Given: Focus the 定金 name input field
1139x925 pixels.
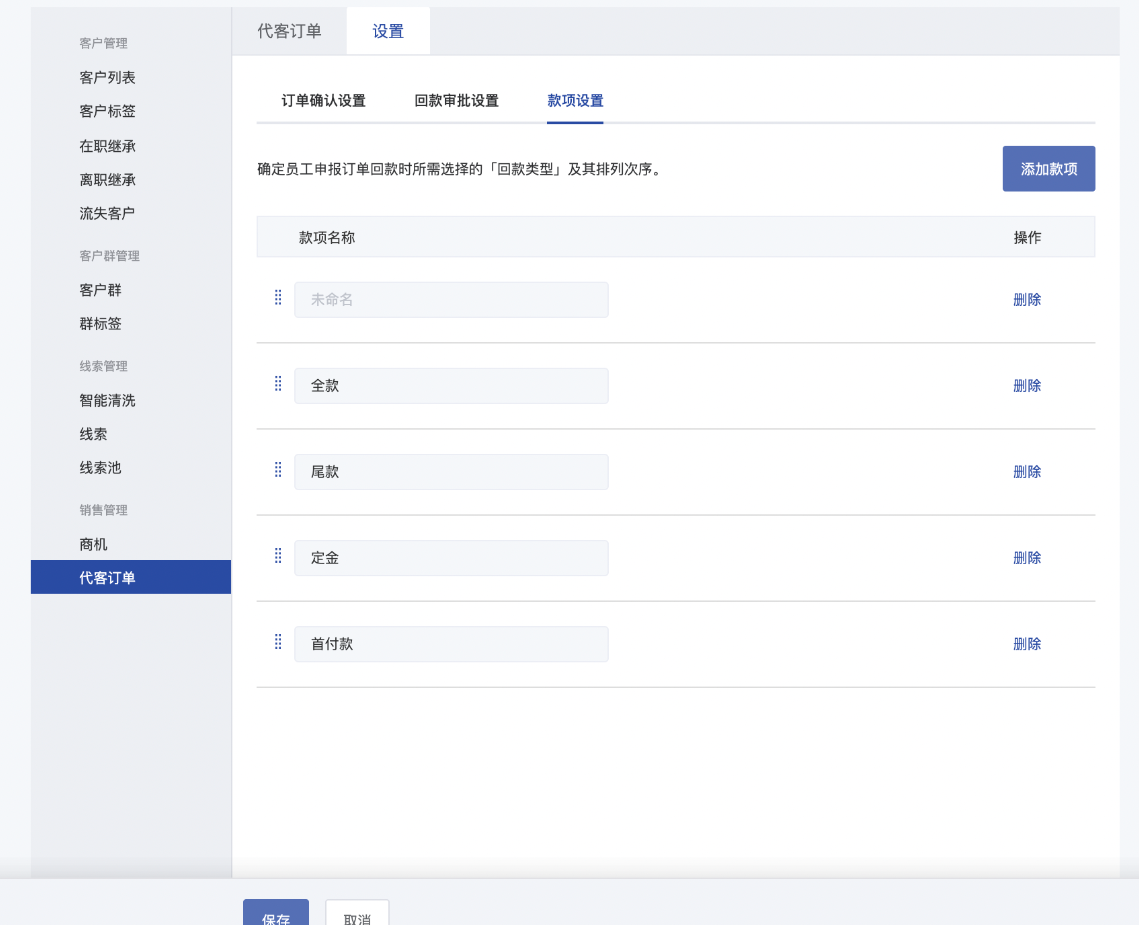Looking at the screenshot, I should pyautogui.click(x=451, y=558).
